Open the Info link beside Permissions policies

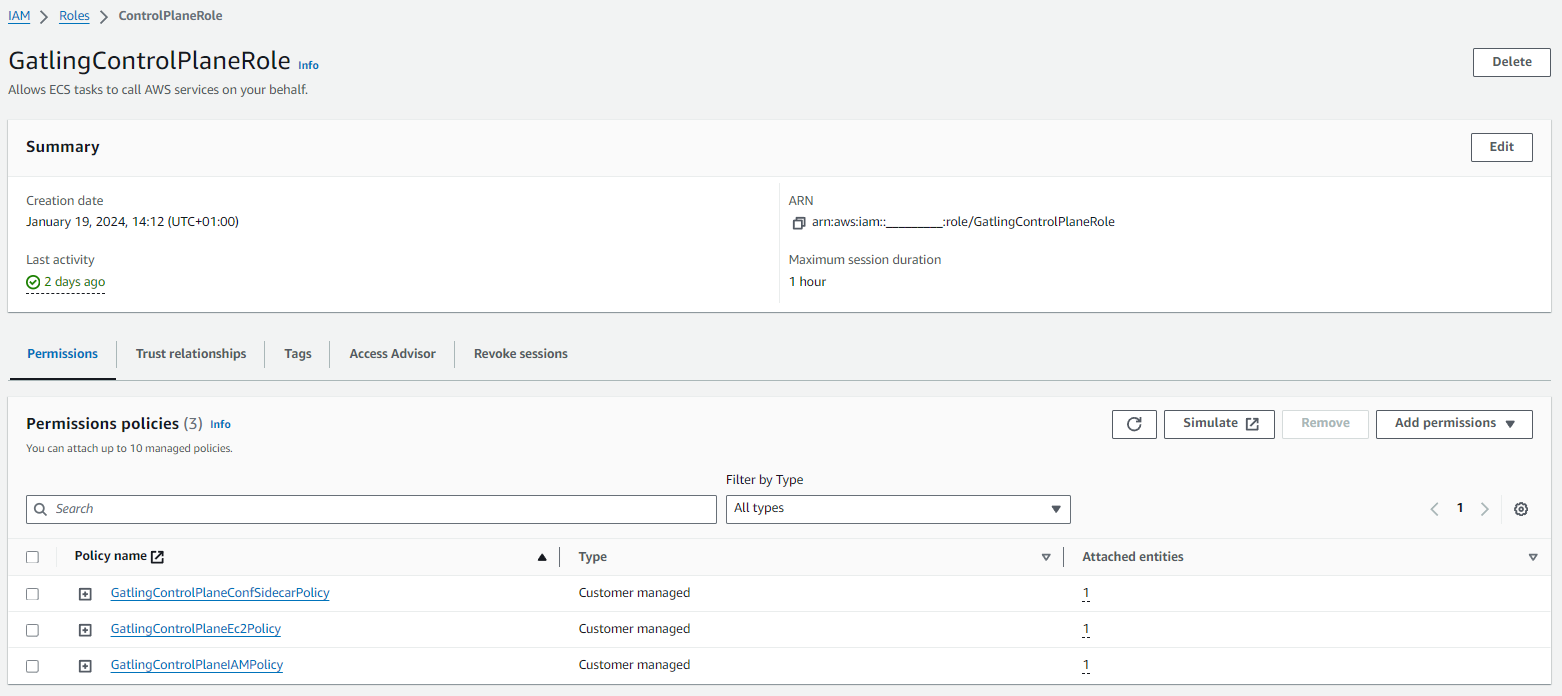pyautogui.click(x=220, y=425)
